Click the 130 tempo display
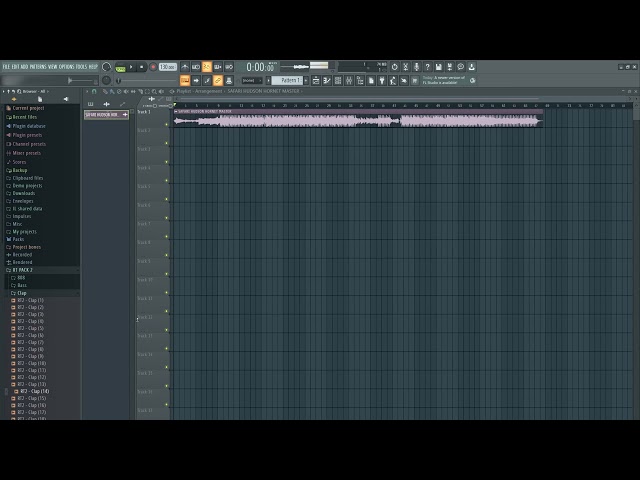Screen dimensions: 640x480 (168, 67)
